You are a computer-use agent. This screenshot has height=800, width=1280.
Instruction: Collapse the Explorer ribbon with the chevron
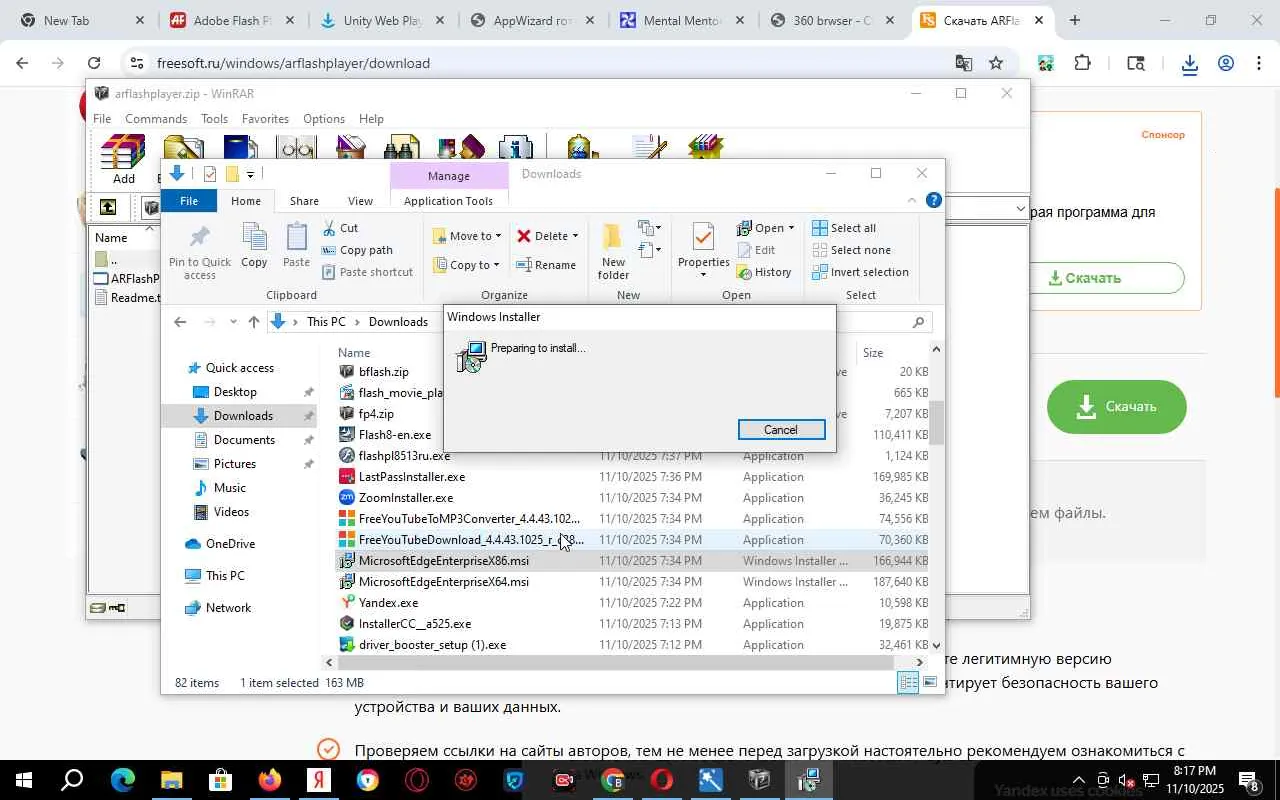(x=911, y=201)
